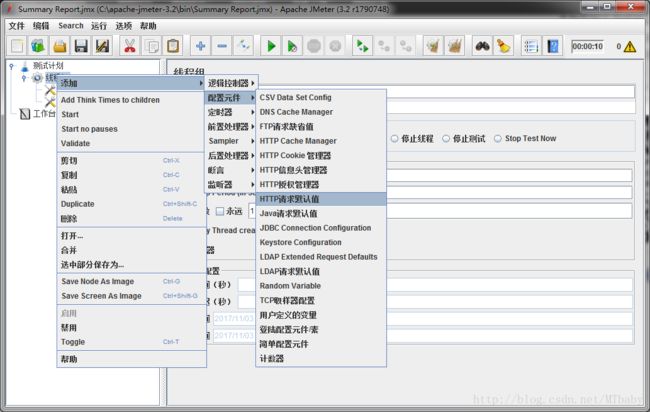Choose Random Variable entry
The height and width of the screenshot is (412, 650).
coord(321,286)
